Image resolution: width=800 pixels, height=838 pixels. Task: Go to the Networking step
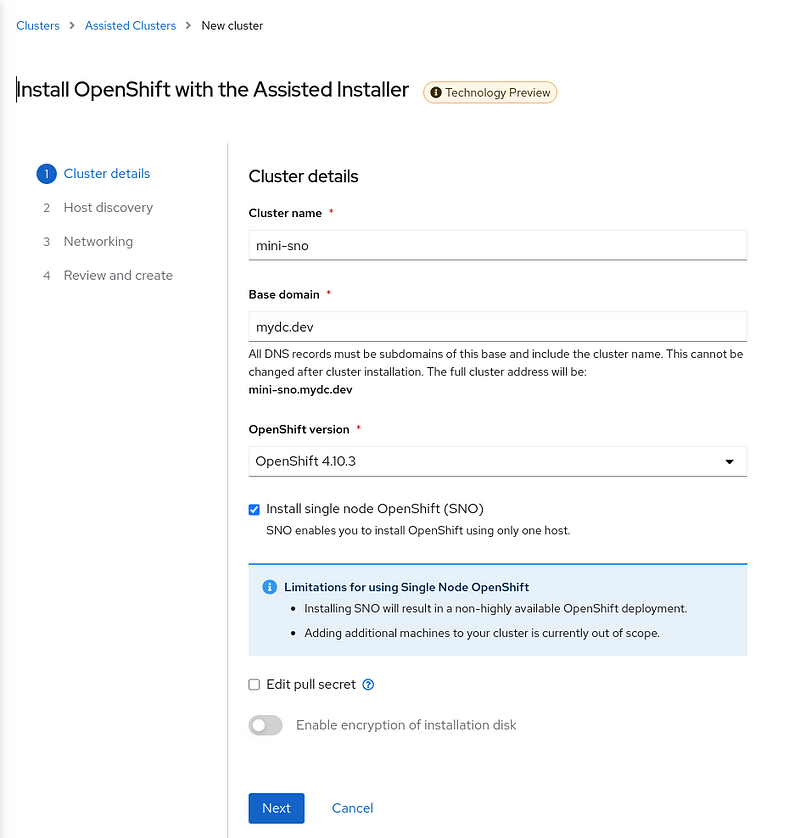click(98, 242)
